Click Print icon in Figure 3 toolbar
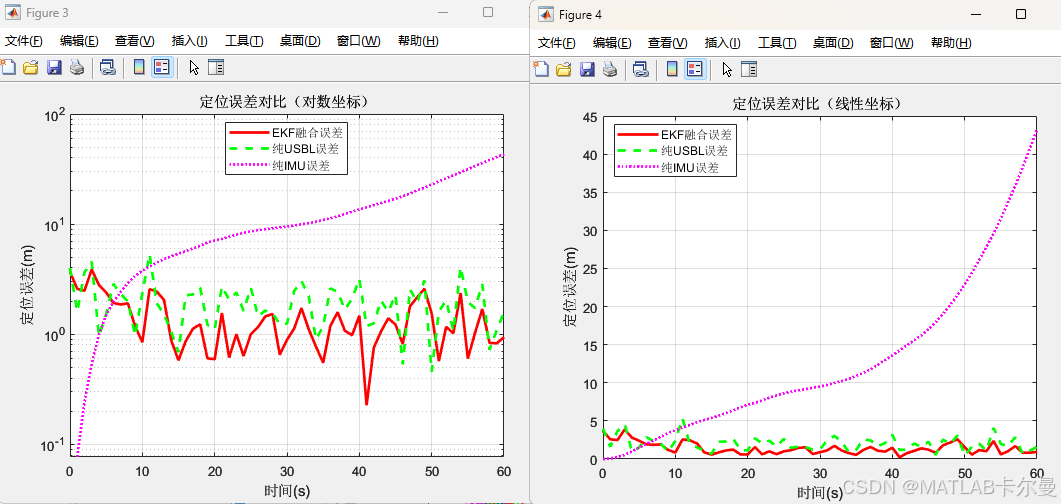The width and height of the screenshot is (1061, 504). [76, 67]
